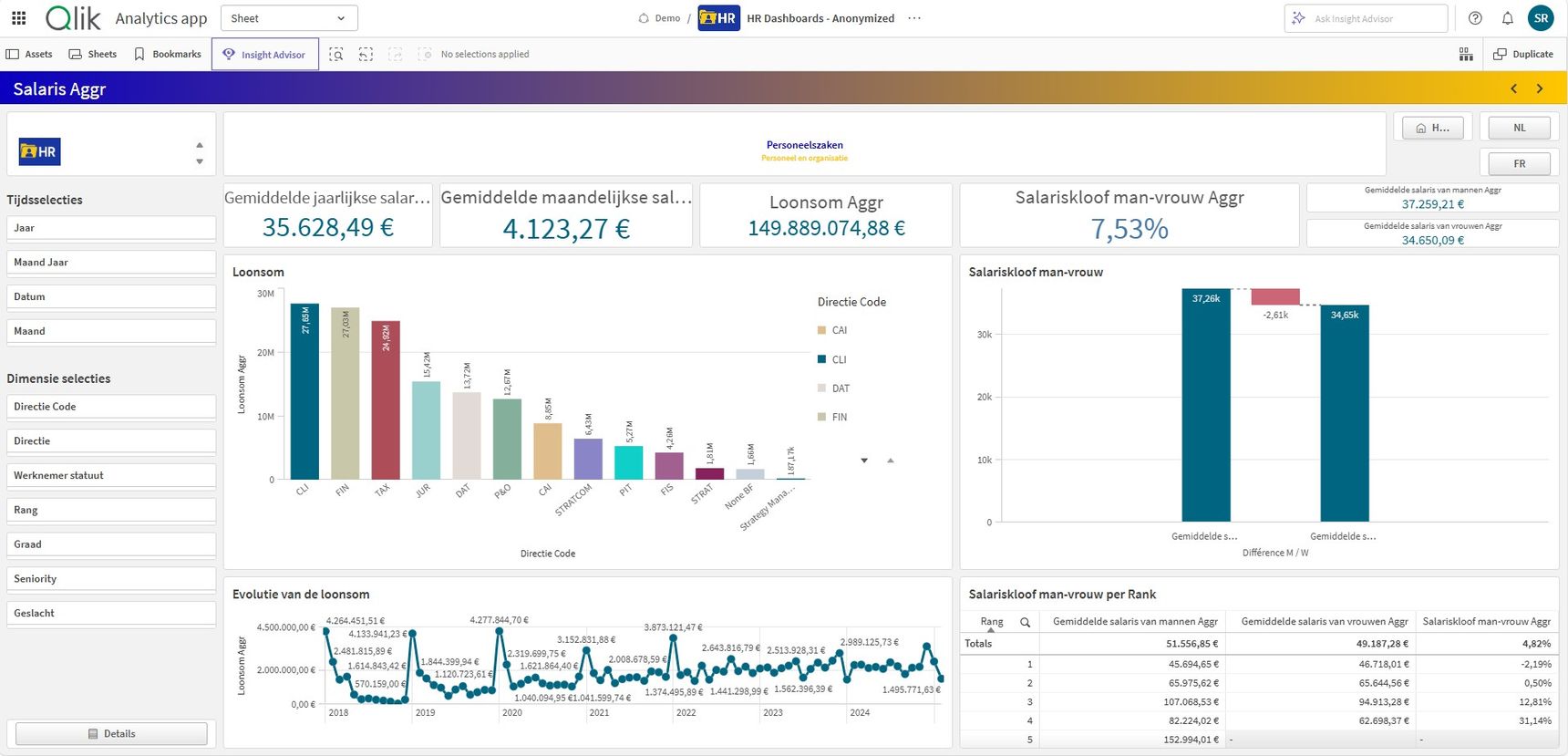Open the more options ellipsis menu
Image resolution: width=1568 pixels, height=756 pixels.
(x=914, y=18)
